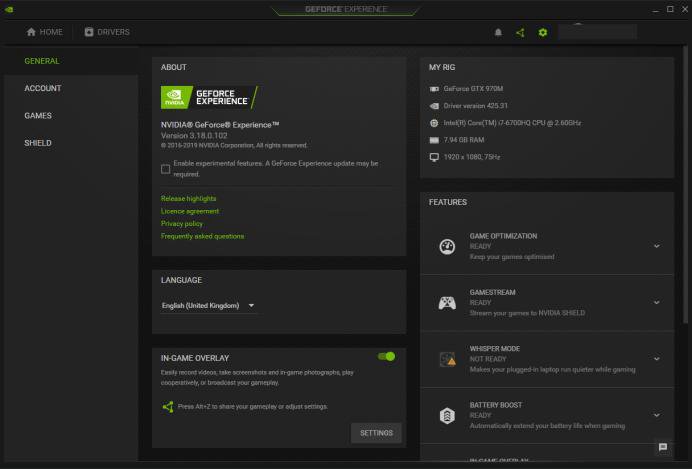Click the Battery Boost icon
The height and width of the screenshot is (469, 692).
[x=447, y=415]
